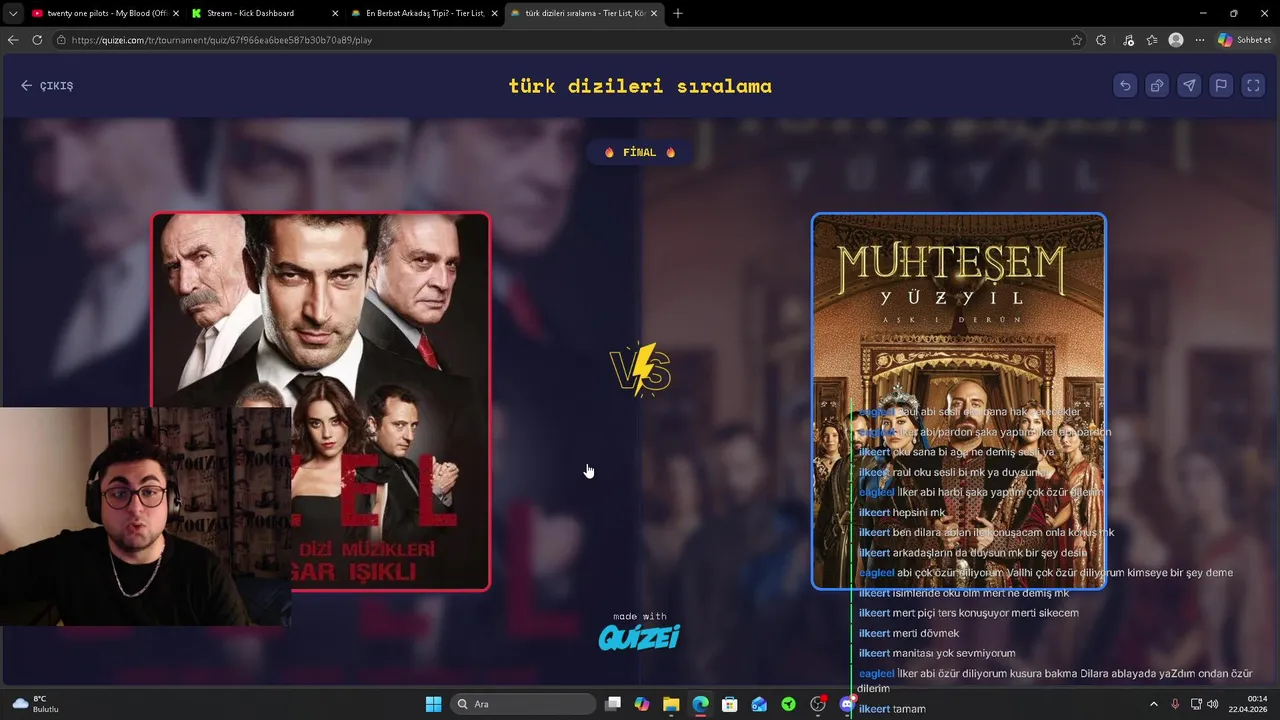Click chat message 'ilkeert merti dövmek'
This screenshot has width=1280, height=720.
909,633
